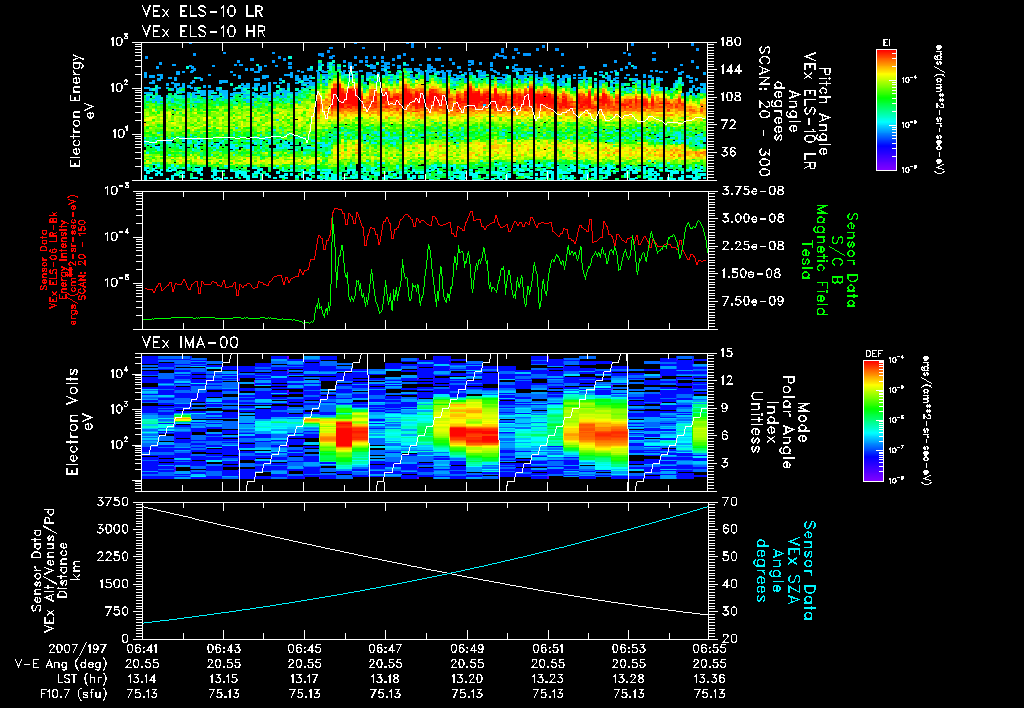Viewport: 1024px width, 708px height.
Task: Click the 2.25e-08 magnetic field tick value
Action: 752,246
